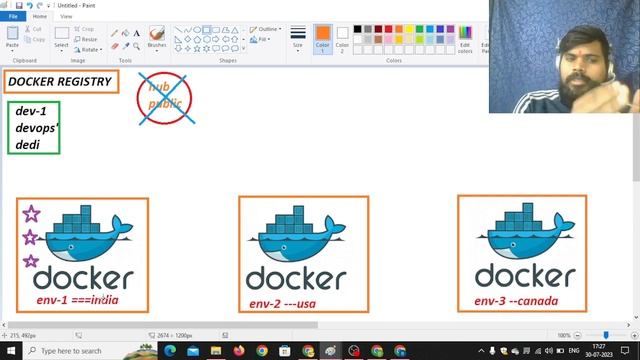Click the Resize button
Screen dimensions: 640x360
[x=86, y=39]
